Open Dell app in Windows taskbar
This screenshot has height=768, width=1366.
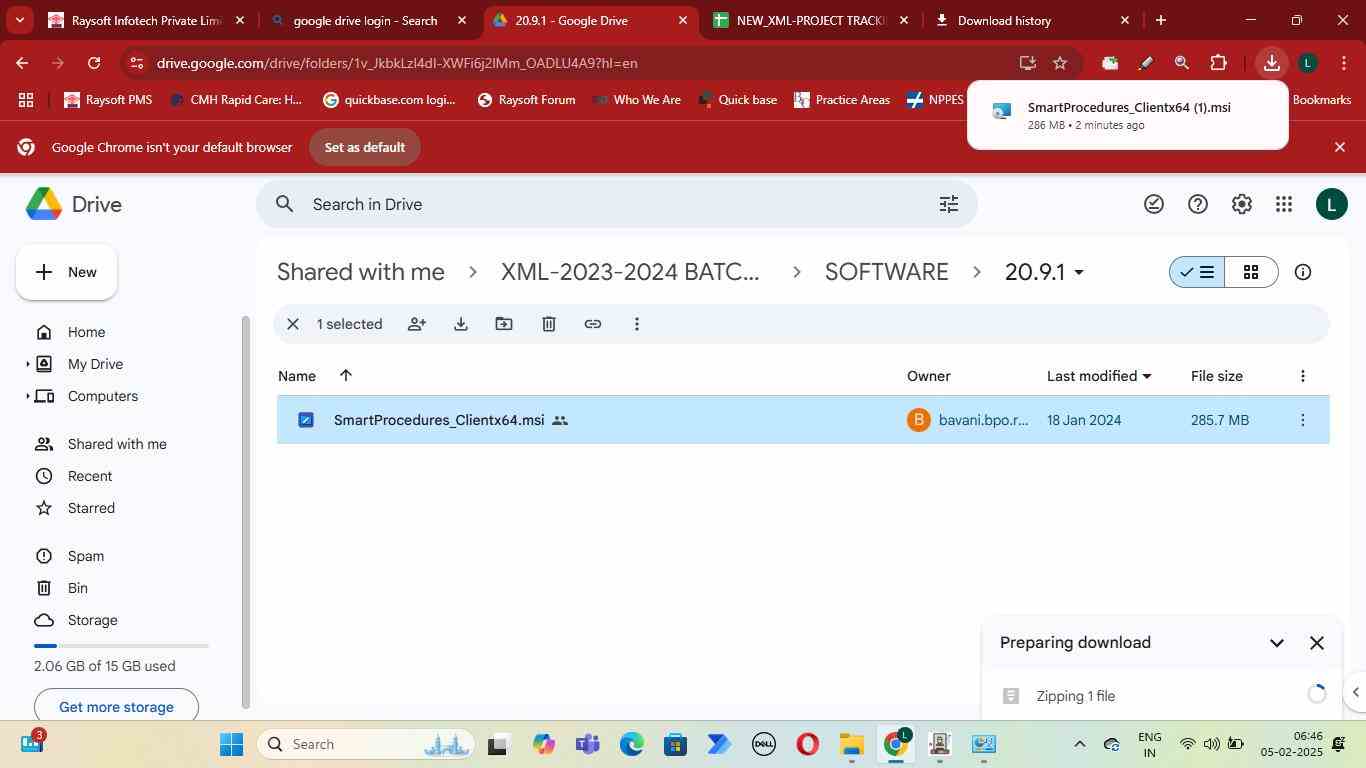pyautogui.click(x=764, y=744)
